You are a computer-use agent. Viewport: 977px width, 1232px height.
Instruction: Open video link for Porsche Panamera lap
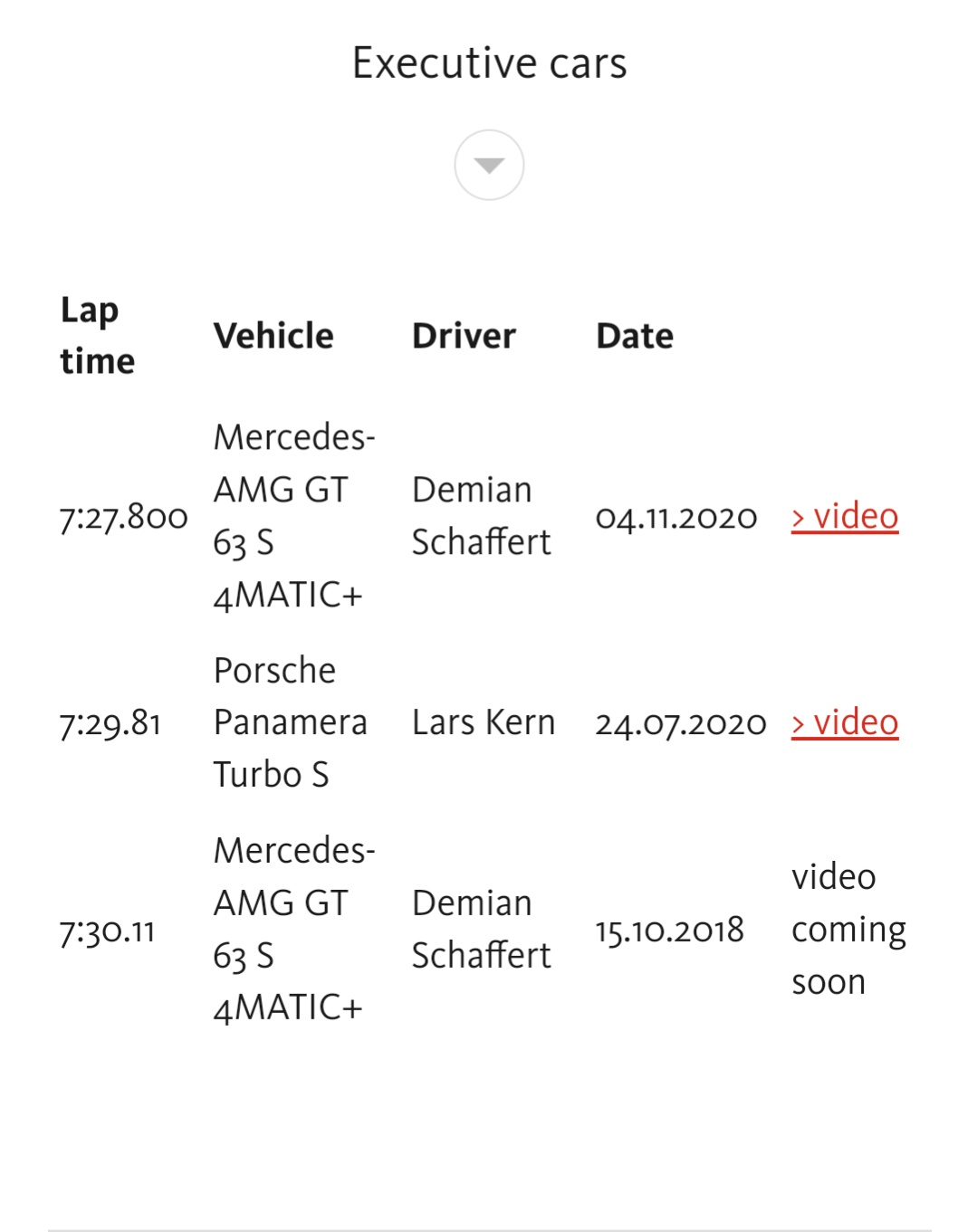[845, 723]
